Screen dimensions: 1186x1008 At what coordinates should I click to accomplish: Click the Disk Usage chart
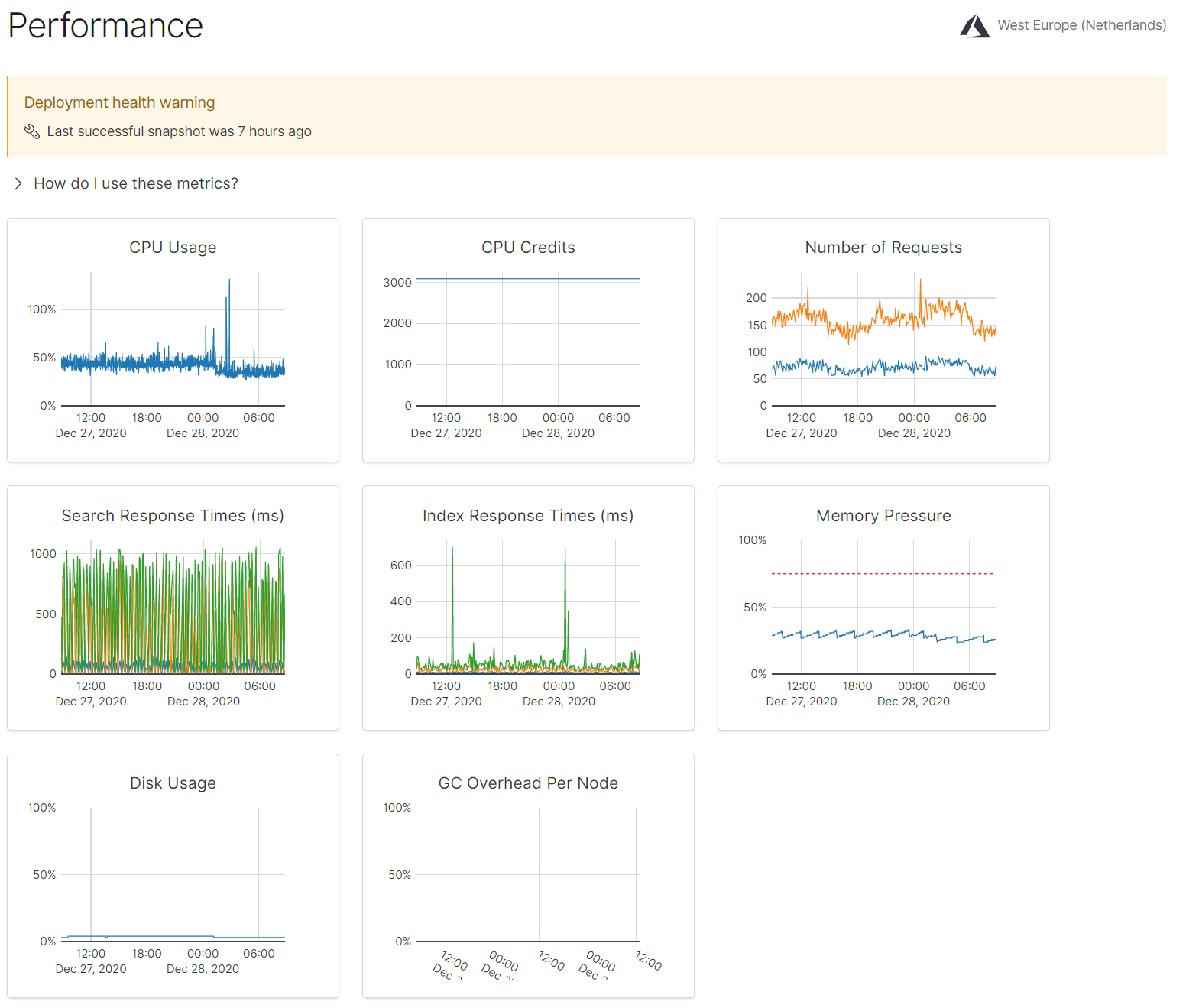(173, 879)
